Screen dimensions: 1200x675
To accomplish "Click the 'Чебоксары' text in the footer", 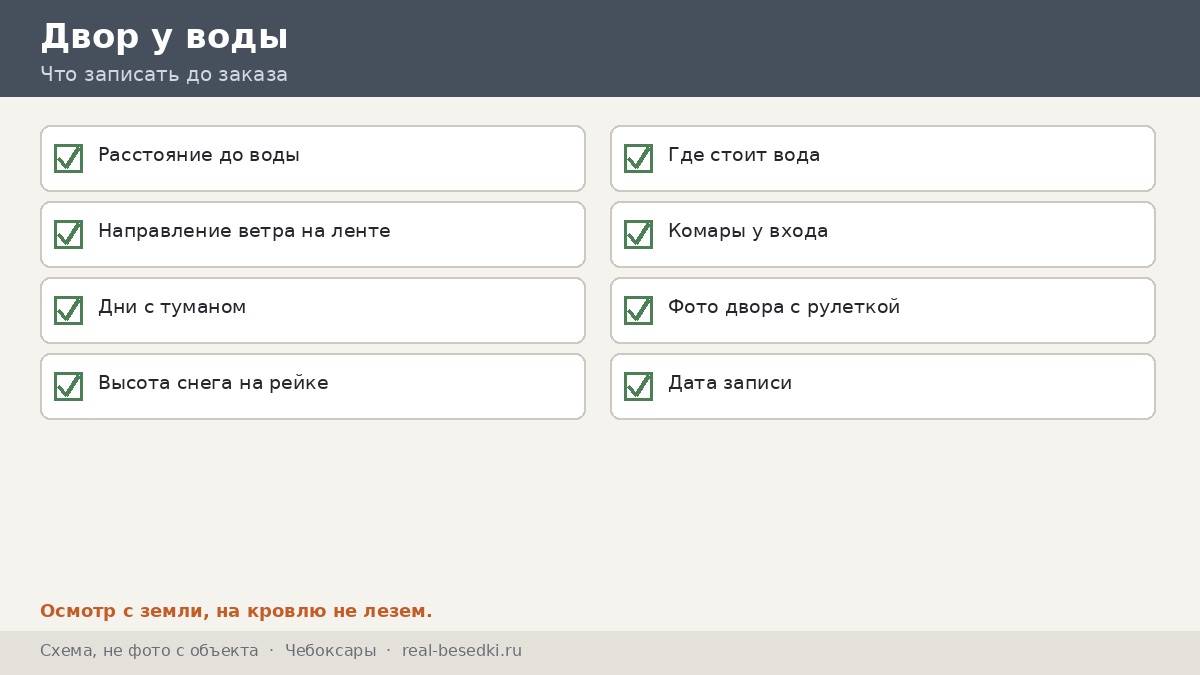I will click(x=331, y=651).
